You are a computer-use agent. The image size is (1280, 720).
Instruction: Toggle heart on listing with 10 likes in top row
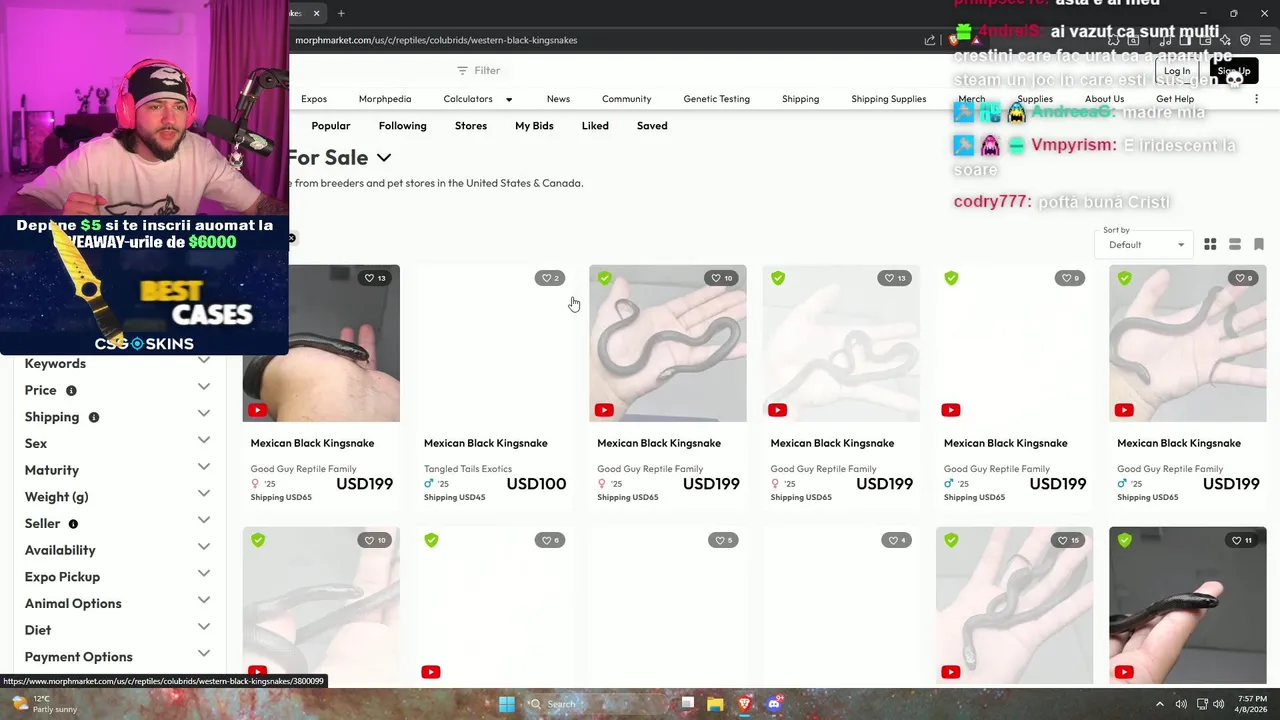point(722,278)
